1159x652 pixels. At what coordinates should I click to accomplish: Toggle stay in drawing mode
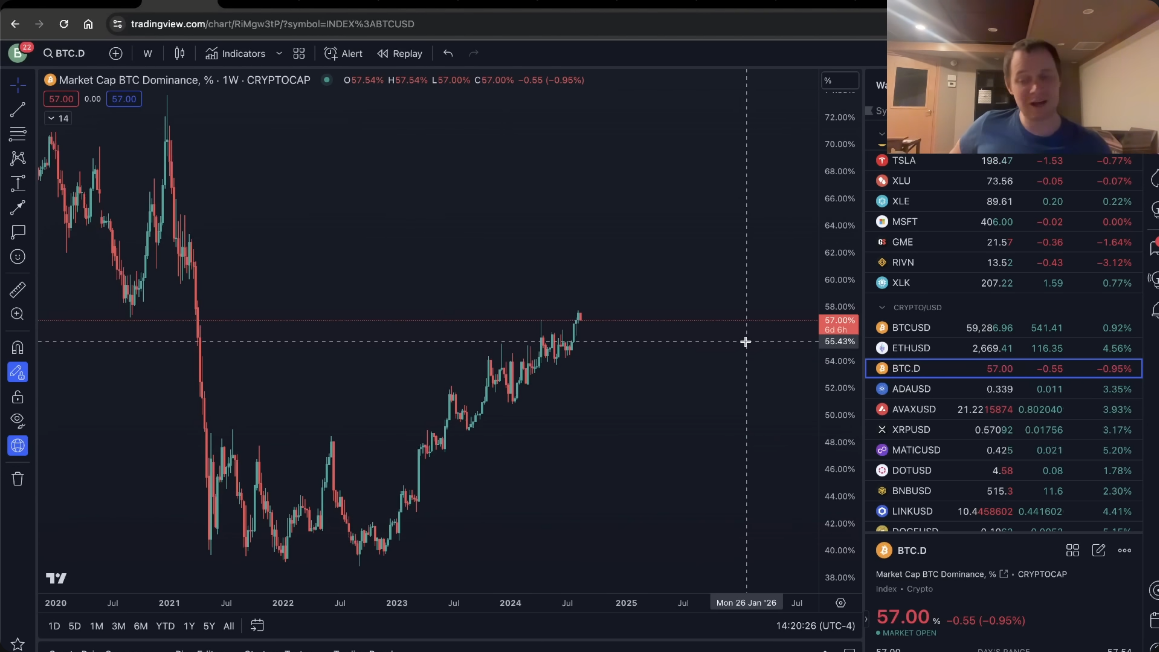click(18, 372)
